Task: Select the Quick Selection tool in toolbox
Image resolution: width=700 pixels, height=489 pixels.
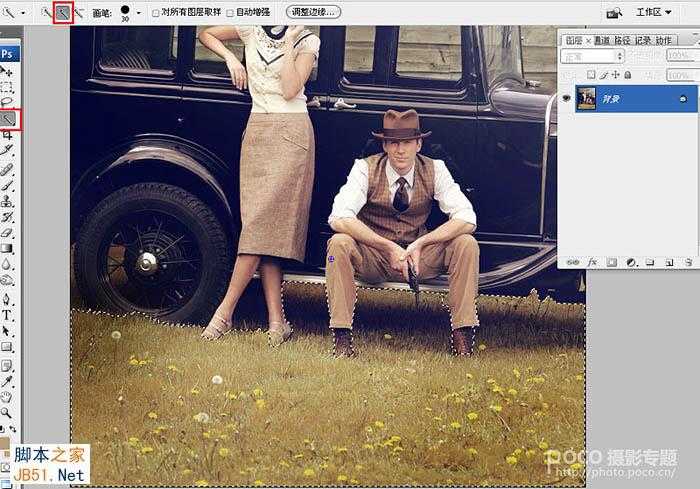Action: [8, 119]
